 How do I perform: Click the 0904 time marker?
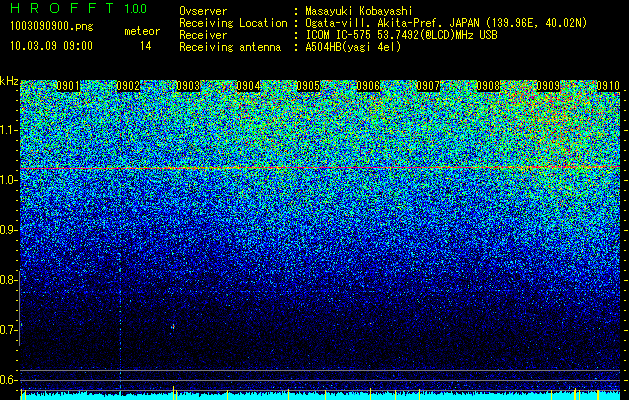click(248, 86)
